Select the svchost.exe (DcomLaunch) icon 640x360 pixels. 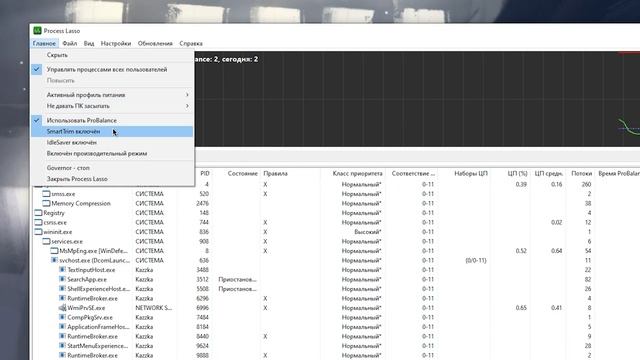[x=54, y=260]
